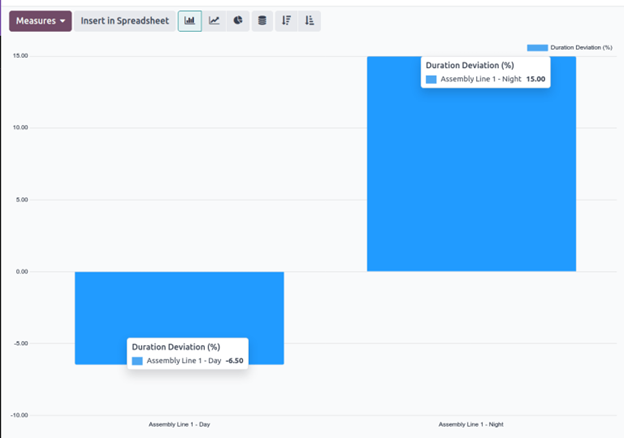Switch to bar chart view
The width and height of the screenshot is (624, 438).
click(x=189, y=21)
